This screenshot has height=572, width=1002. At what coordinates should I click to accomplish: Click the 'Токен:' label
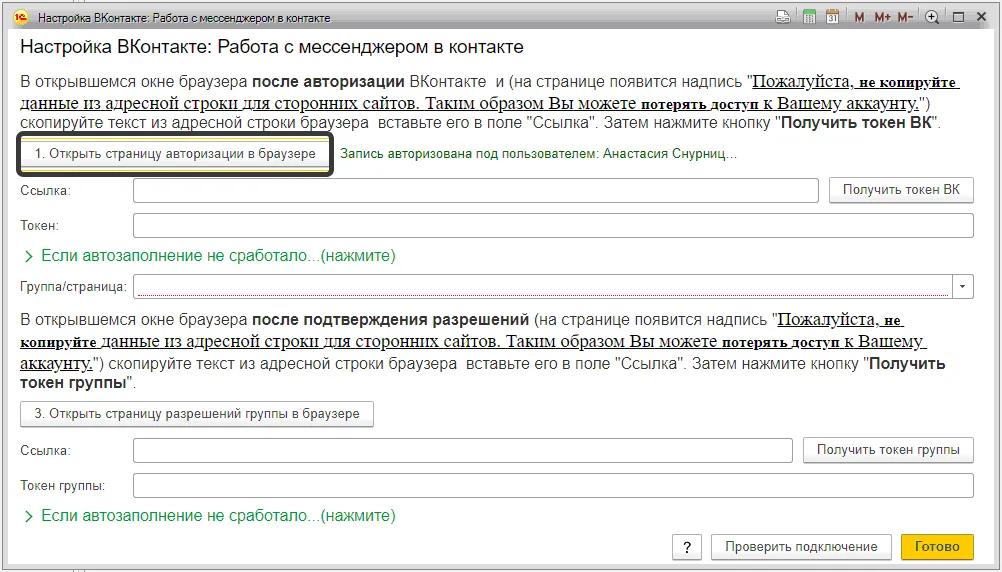point(40,226)
